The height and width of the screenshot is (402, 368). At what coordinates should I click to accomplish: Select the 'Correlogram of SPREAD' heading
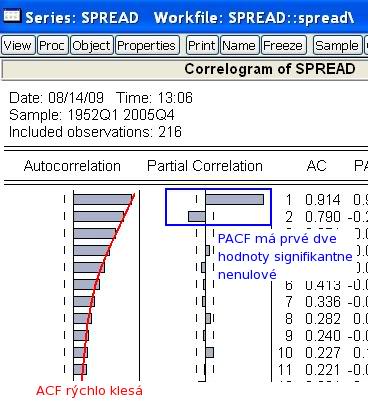(270, 69)
